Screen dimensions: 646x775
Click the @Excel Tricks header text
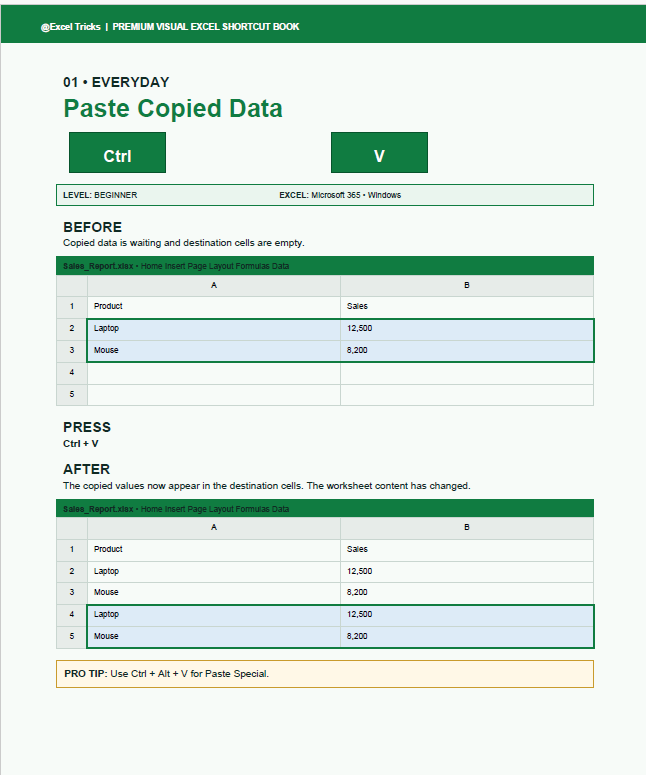71,27
